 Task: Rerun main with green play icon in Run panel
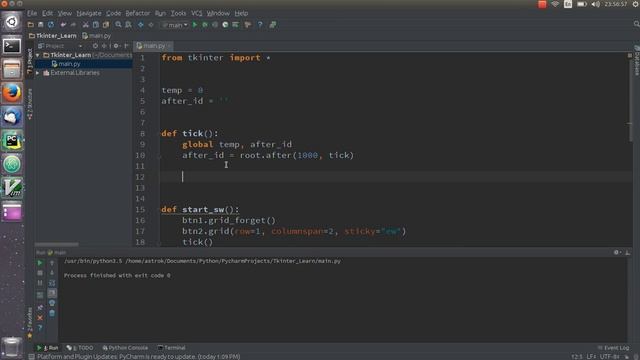40,263
